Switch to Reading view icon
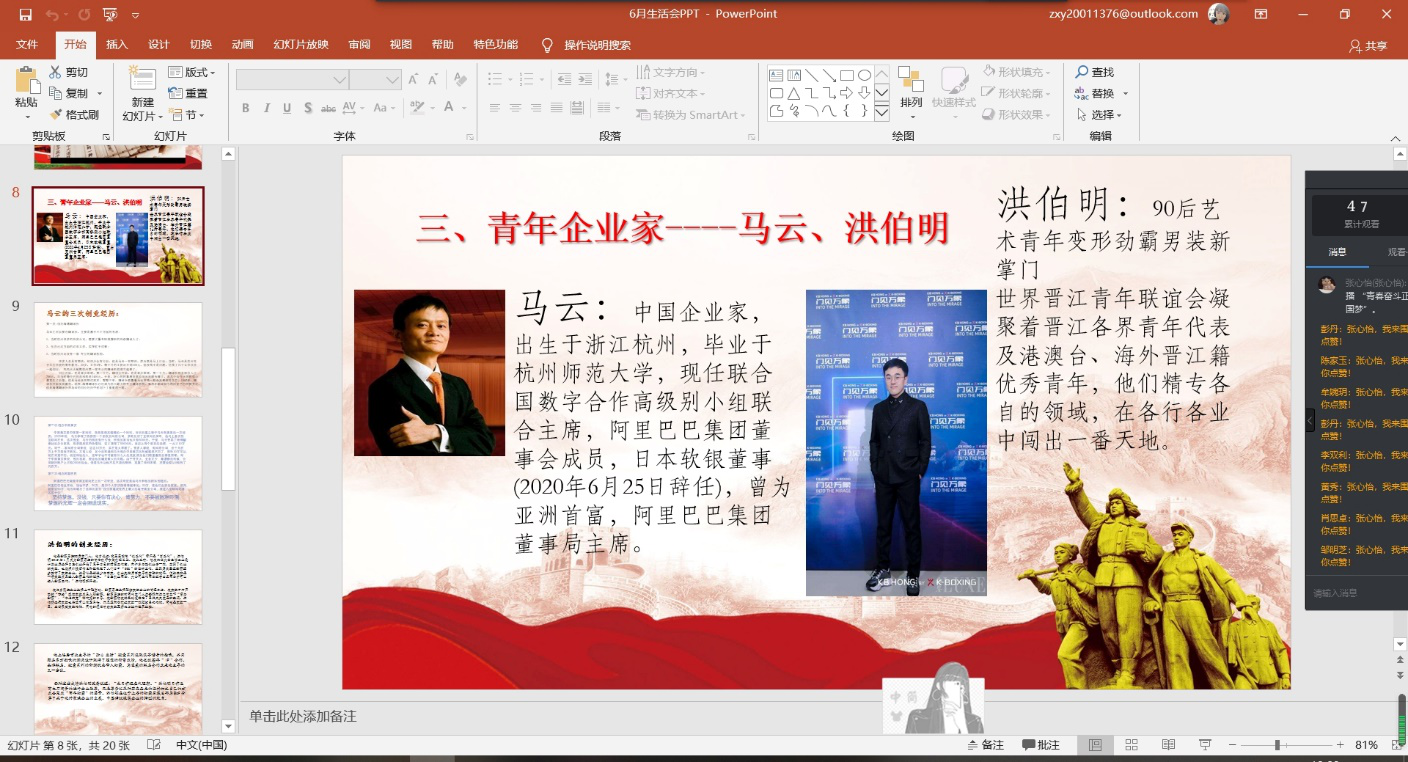The height and width of the screenshot is (762, 1408). tap(1168, 745)
